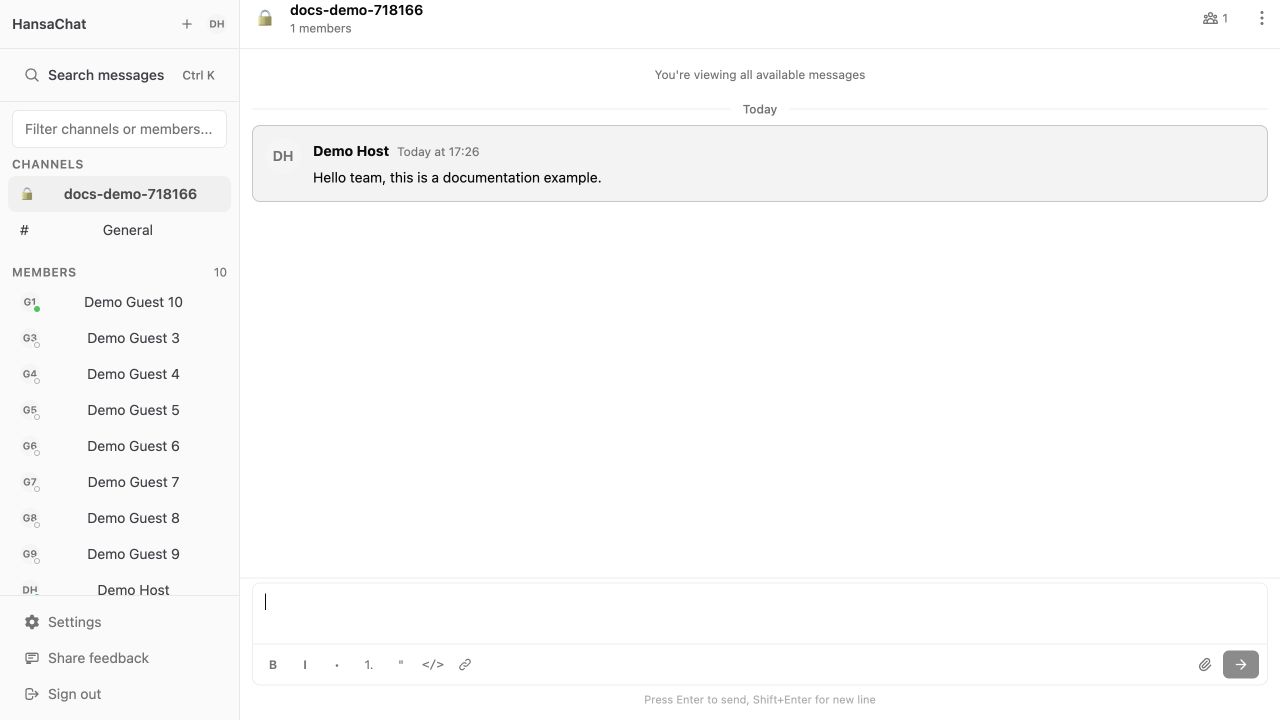Select Demo Guest 8 in members list
This screenshot has width=1280, height=720.
coord(119,518)
